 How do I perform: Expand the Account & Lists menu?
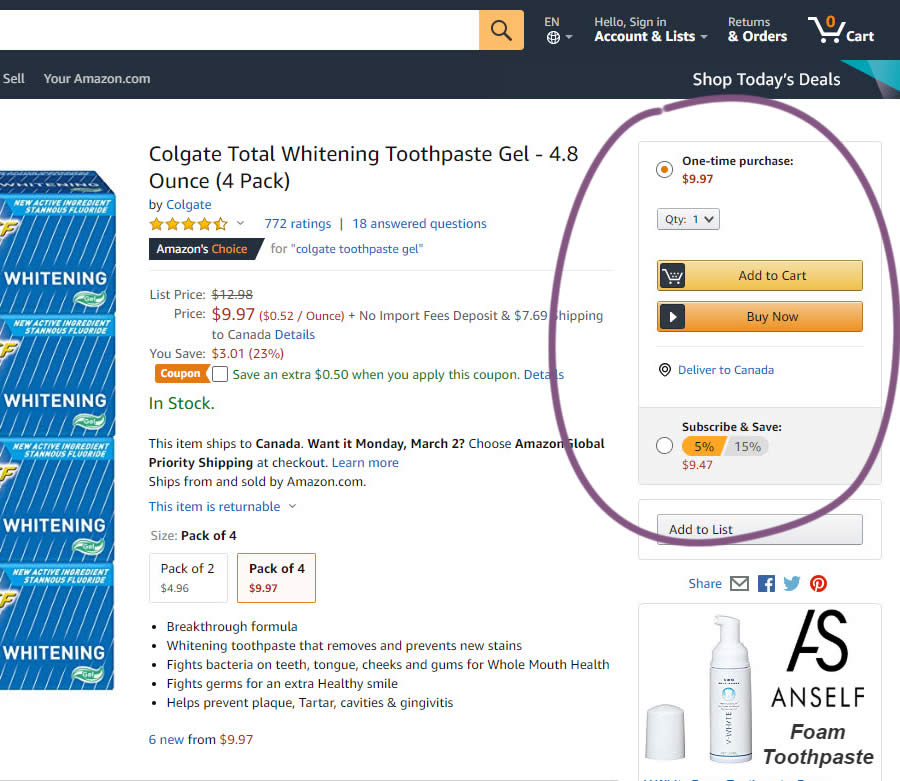pos(650,36)
